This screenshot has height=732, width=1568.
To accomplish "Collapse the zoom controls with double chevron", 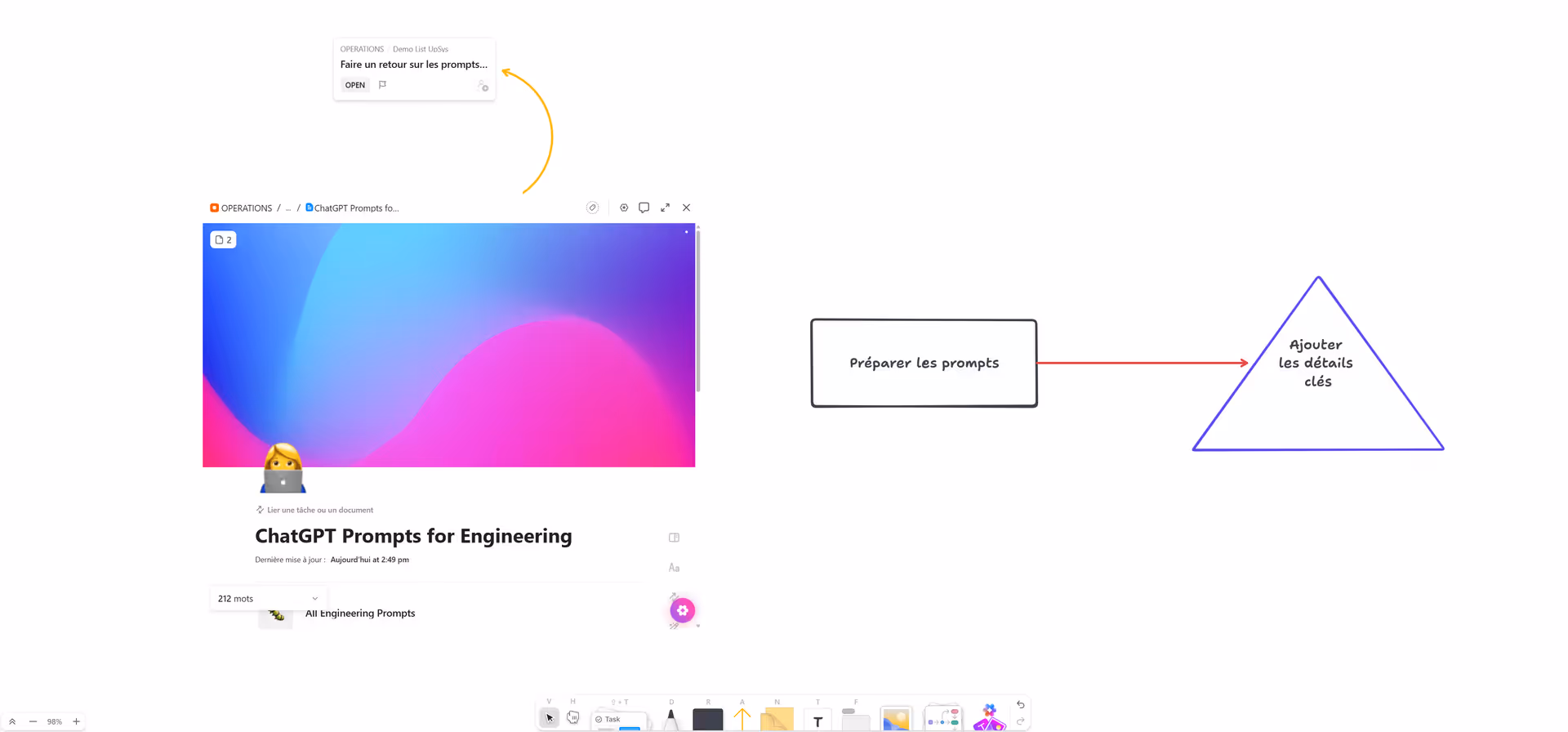I will pyautogui.click(x=12, y=721).
